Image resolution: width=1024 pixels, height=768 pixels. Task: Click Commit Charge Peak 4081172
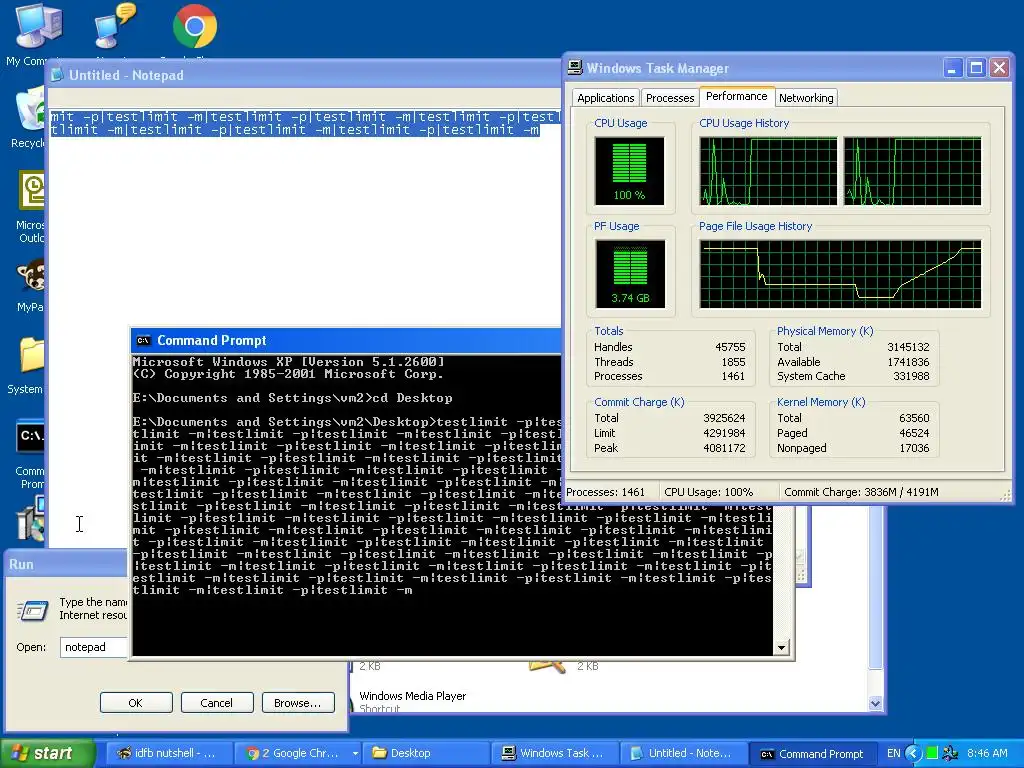(724, 448)
